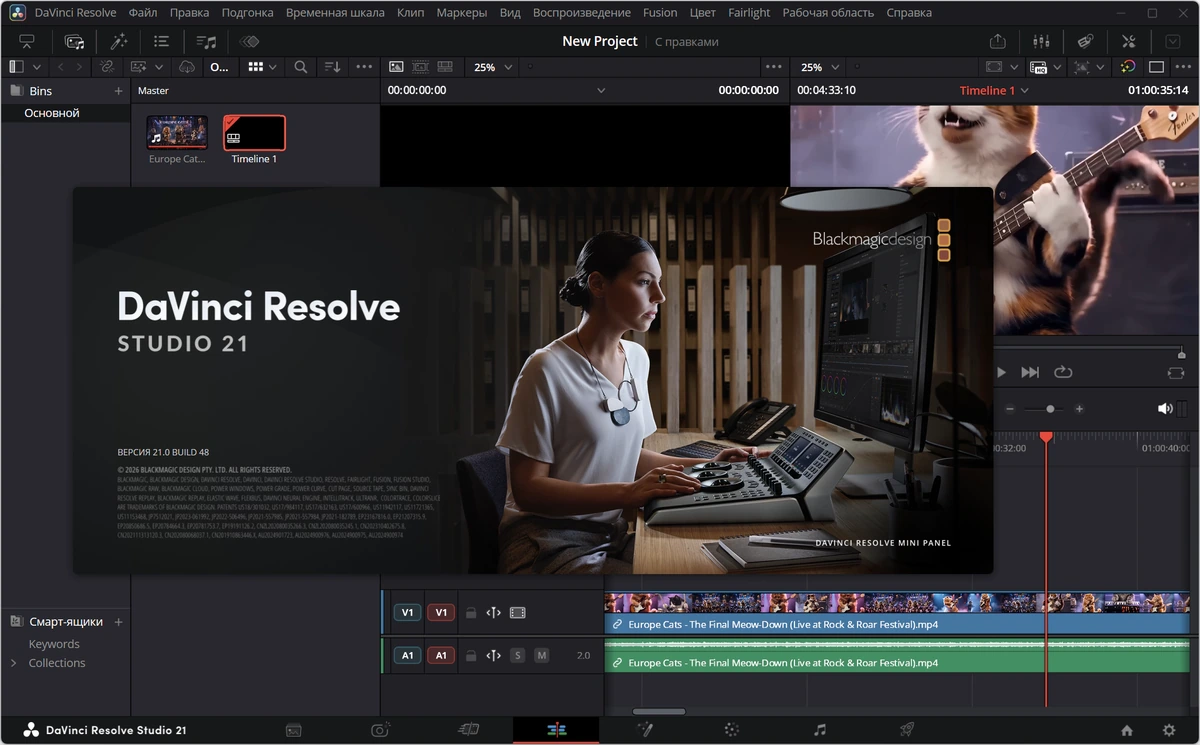Open timeline viewer 25% zoom dropdown
The height and width of the screenshot is (745, 1200).
coord(821,67)
